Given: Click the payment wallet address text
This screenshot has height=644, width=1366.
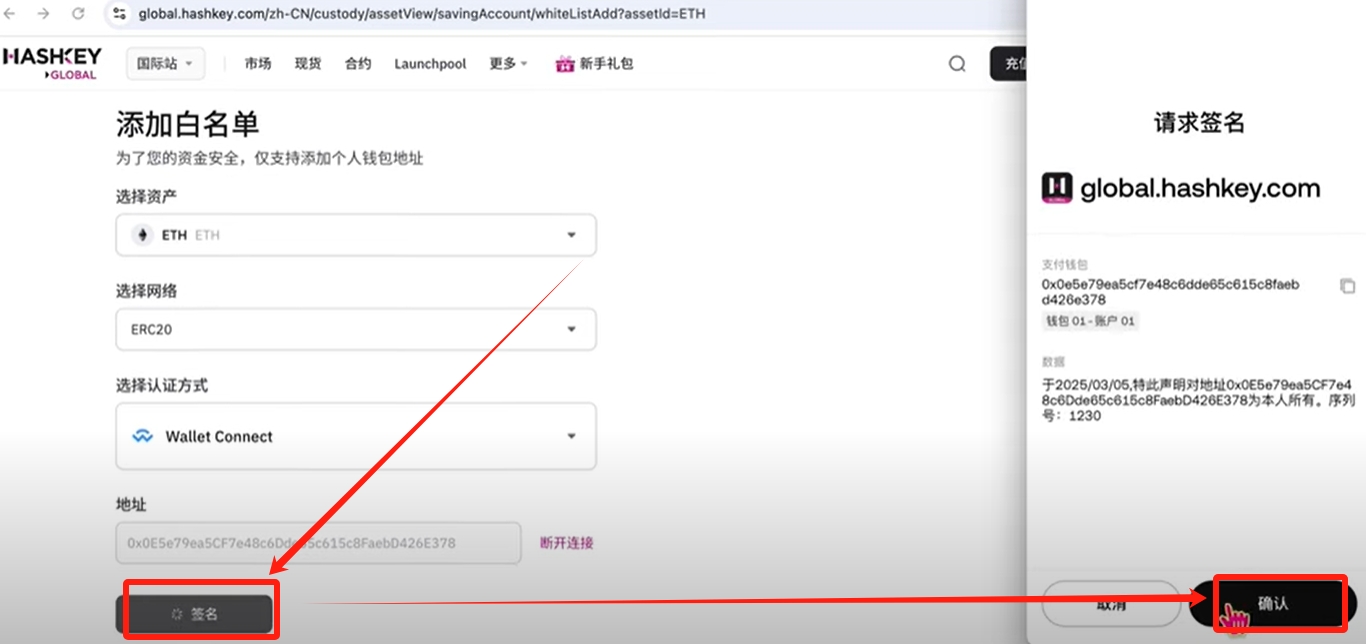Looking at the screenshot, I should [x=1170, y=292].
